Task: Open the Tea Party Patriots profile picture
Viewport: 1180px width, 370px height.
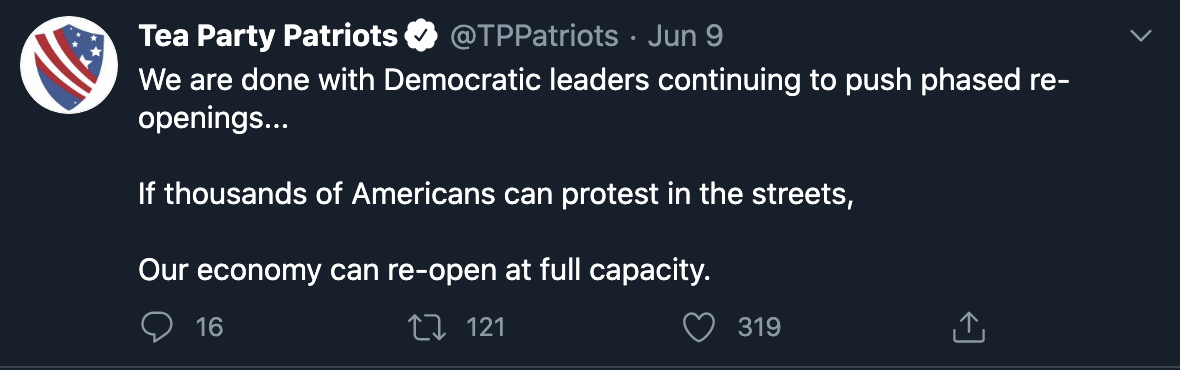Action: pos(68,65)
